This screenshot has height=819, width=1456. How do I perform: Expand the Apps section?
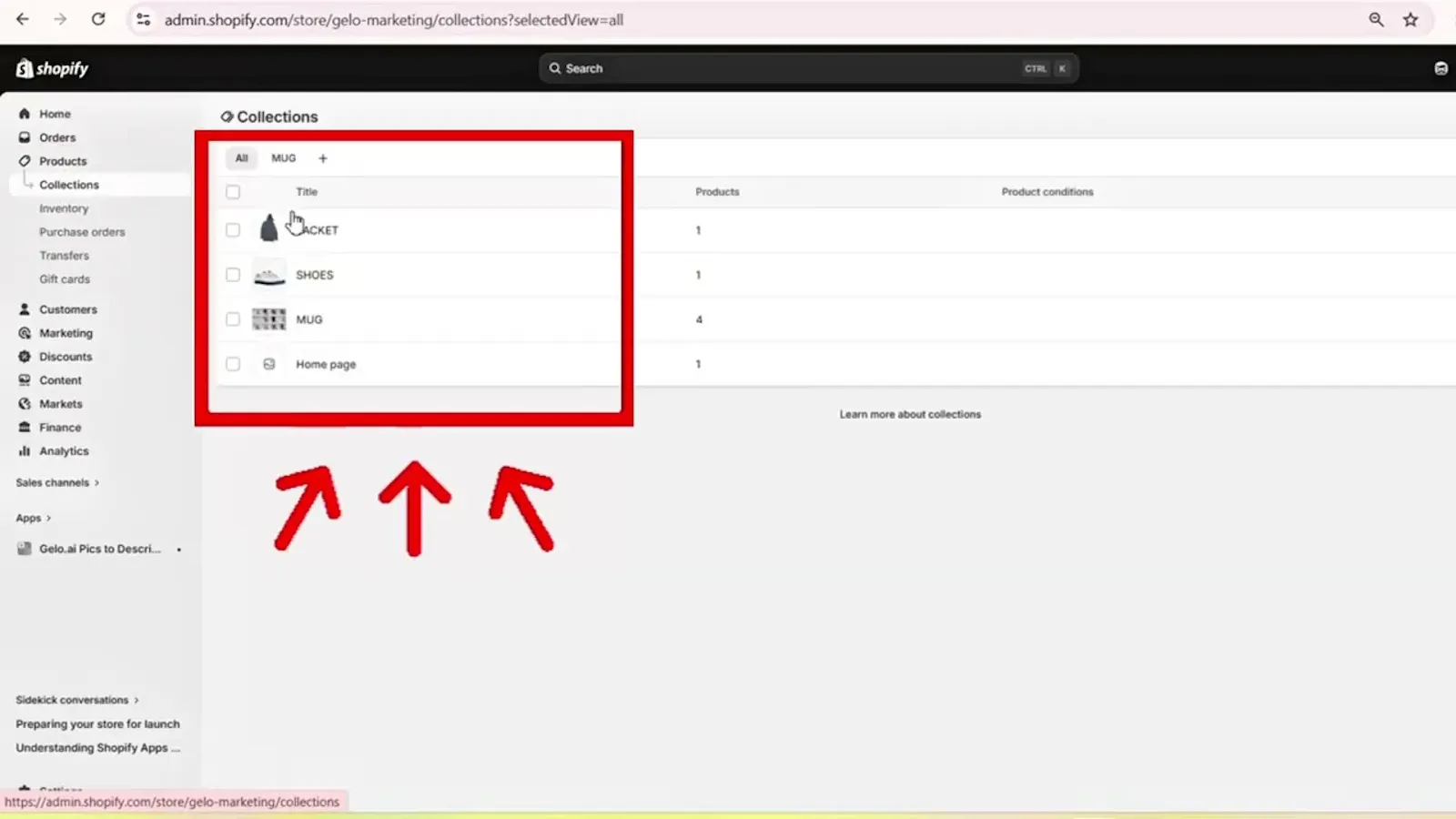(x=34, y=518)
